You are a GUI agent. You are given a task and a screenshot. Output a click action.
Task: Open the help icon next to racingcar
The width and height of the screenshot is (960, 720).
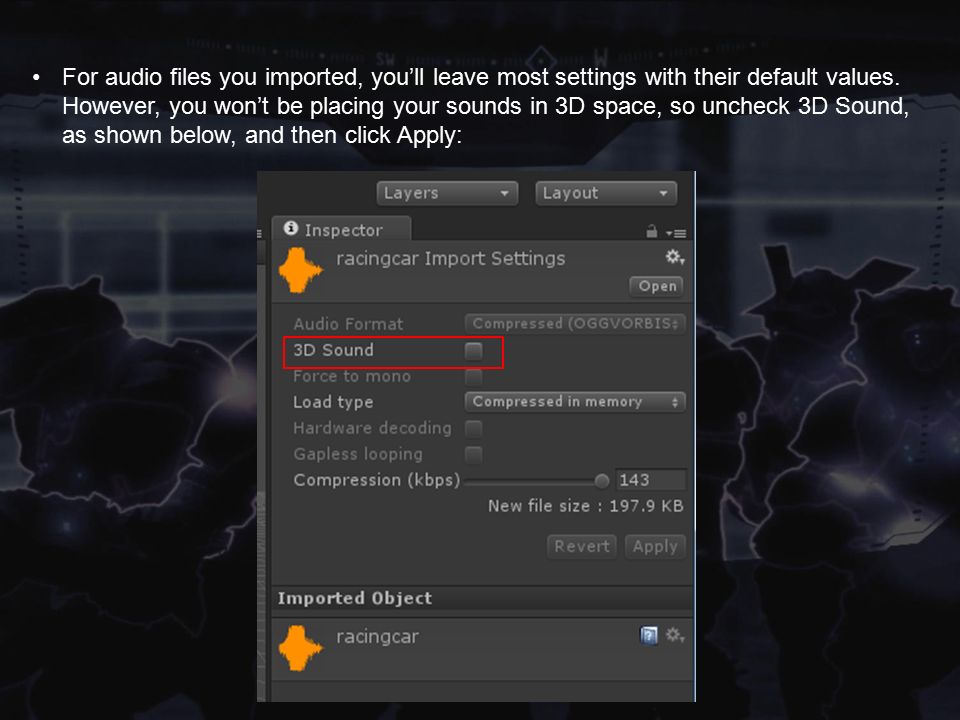tap(648, 636)
